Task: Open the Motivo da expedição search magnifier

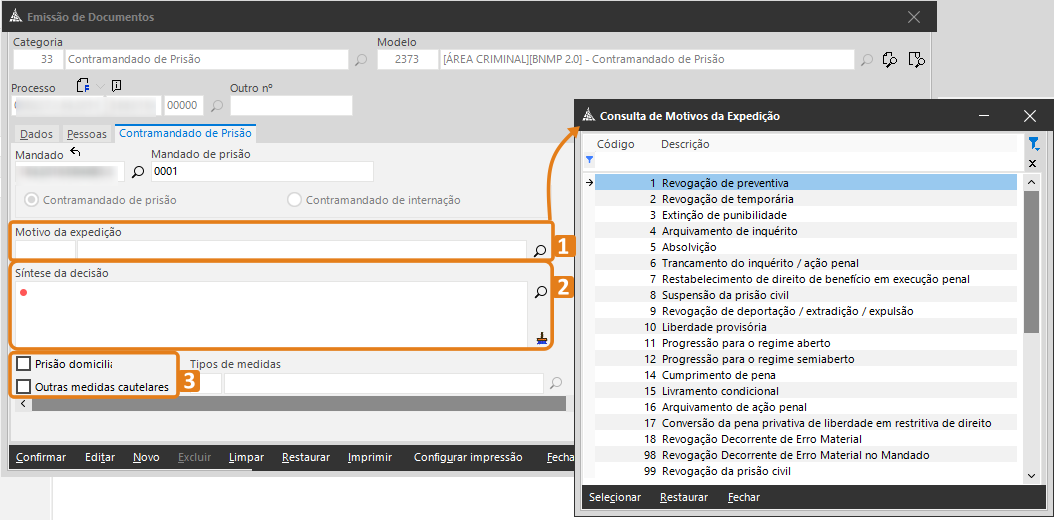Action: [540, 250]
